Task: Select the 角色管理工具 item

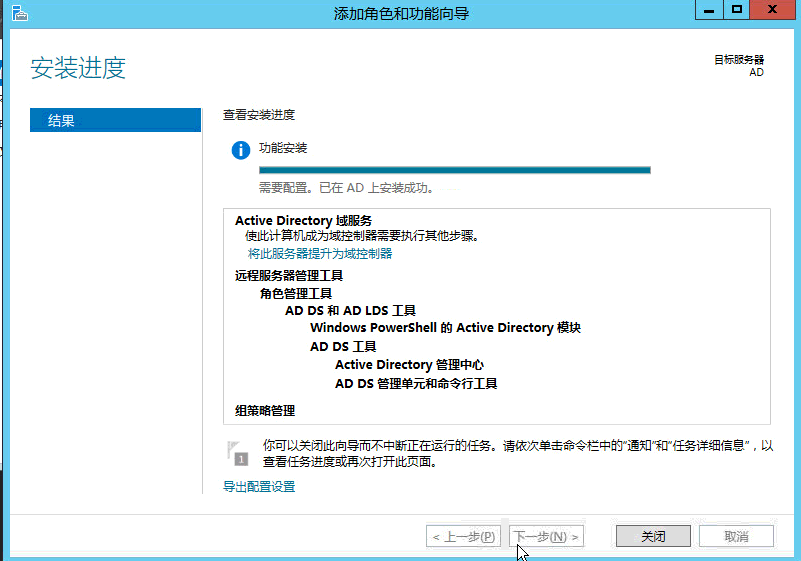Action: click(x=296, y=294)
